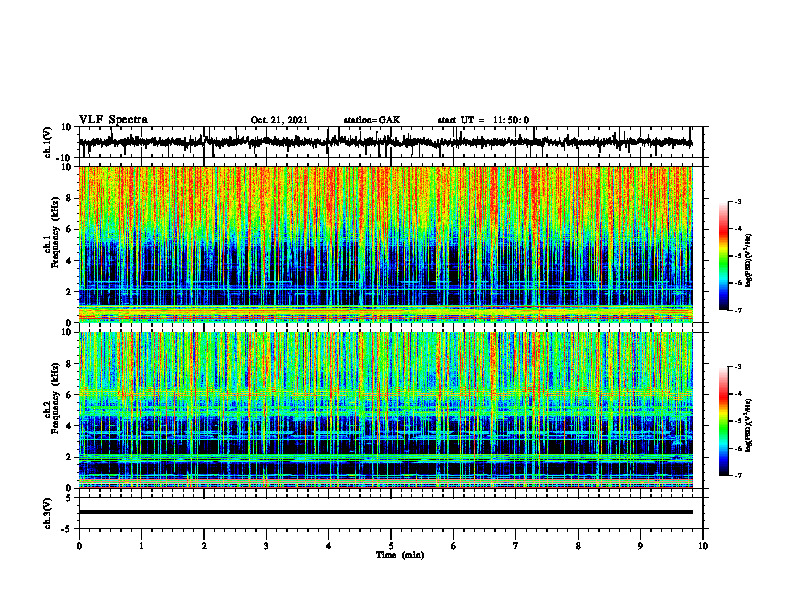Click the "6" kHz tick on ch.2 frequency axis
792x612 pixels.
pyautogui.click(x=70, y=395)
